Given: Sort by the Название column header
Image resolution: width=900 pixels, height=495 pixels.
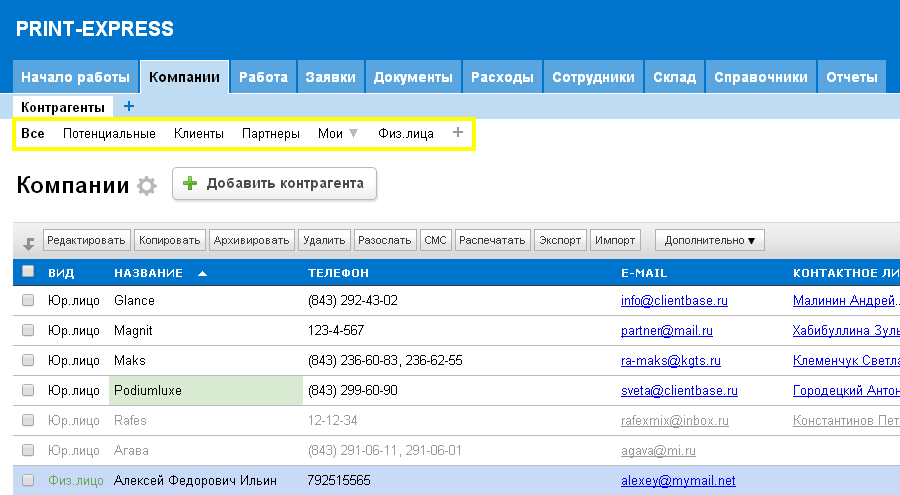Looking at the screenshot, I should click(x=147, y=273).
